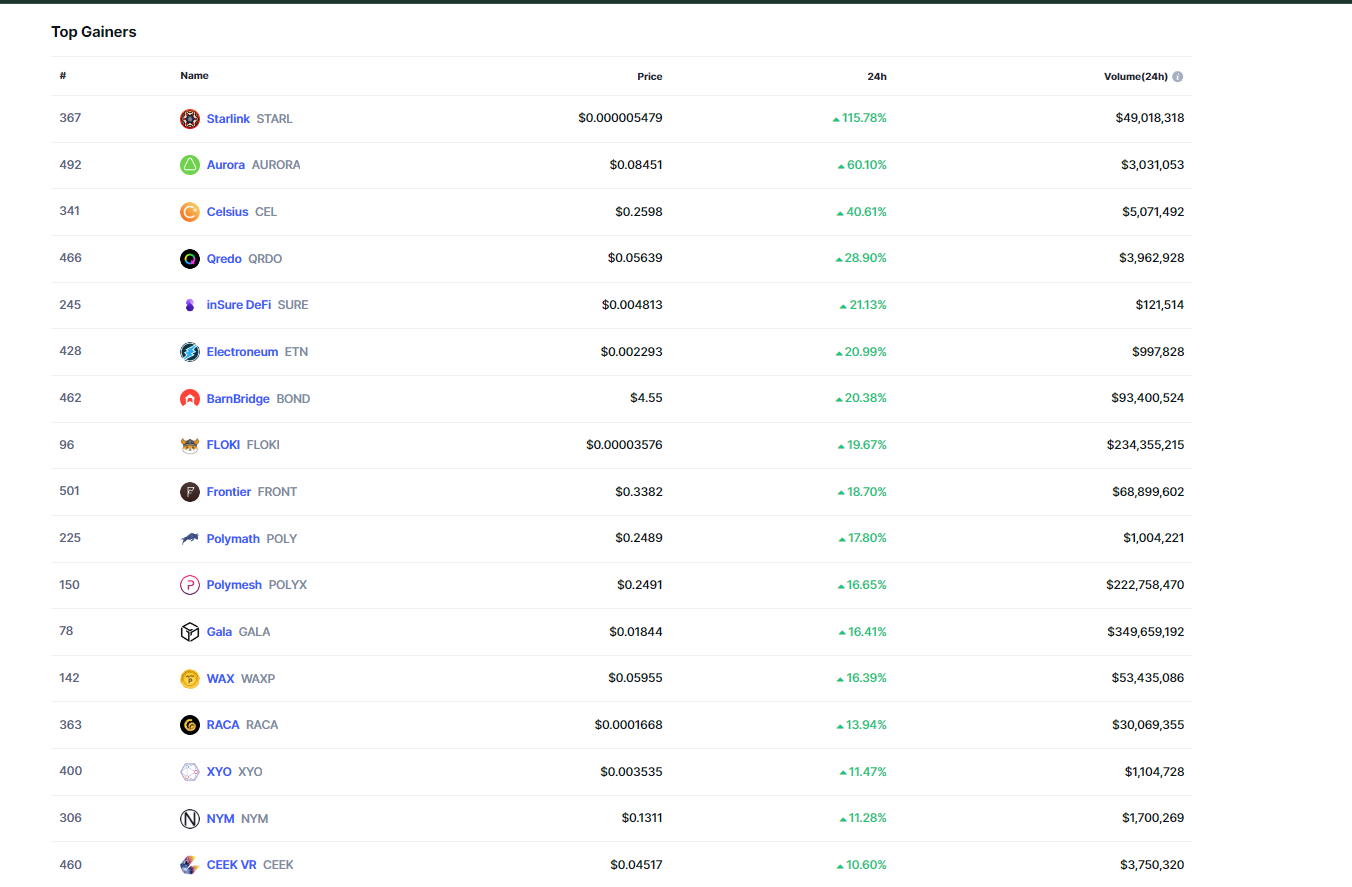Click the Qredo circular logo icon
Image resolution: width=1352 pixels, height=887 pixels.
tap(190, 259)
